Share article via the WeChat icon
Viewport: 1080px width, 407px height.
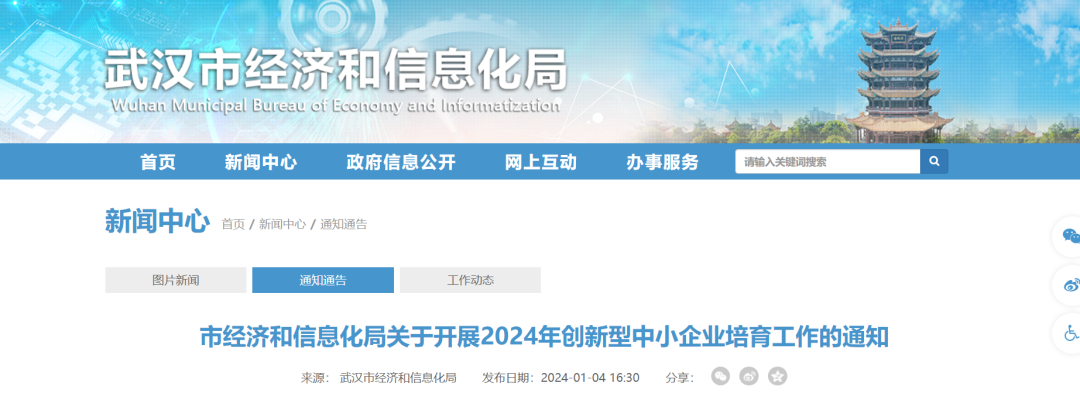(720, 376)
